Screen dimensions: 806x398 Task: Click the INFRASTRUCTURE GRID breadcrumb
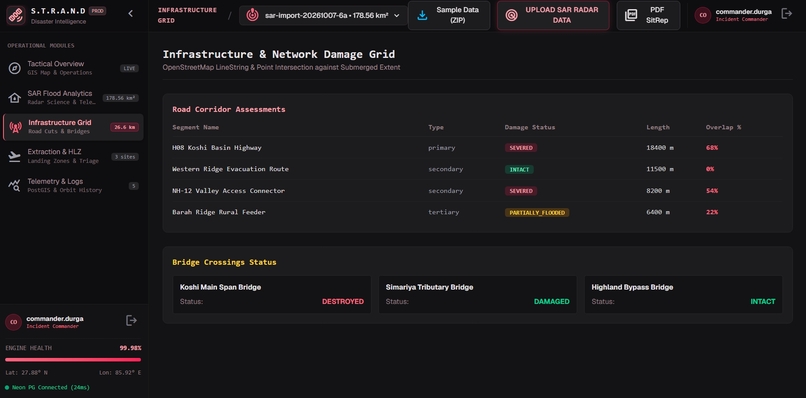187,15
